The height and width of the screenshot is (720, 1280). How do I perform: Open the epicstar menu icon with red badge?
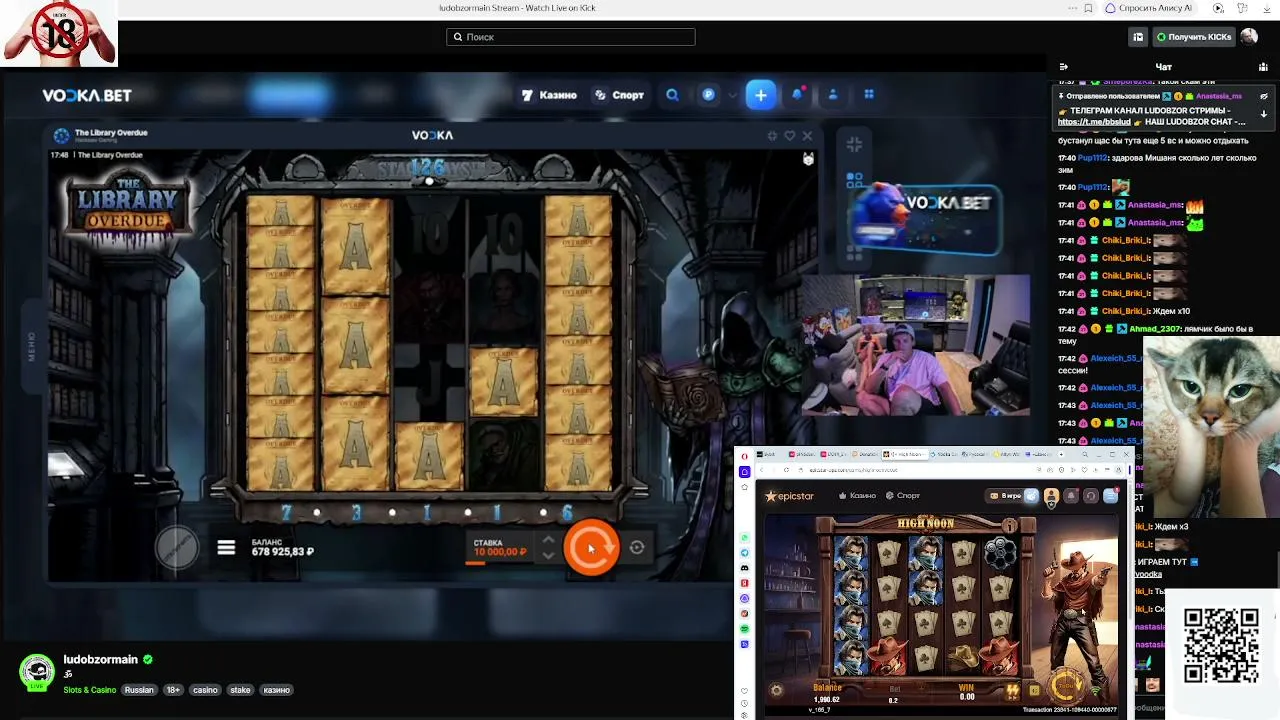pyautogui.click(x=1111, y=496)
